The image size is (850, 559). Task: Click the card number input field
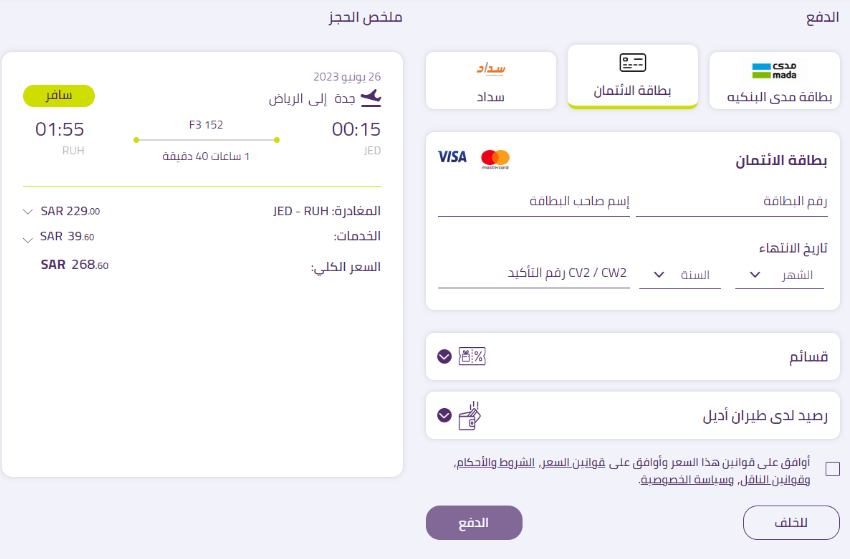tap(732, 202)
